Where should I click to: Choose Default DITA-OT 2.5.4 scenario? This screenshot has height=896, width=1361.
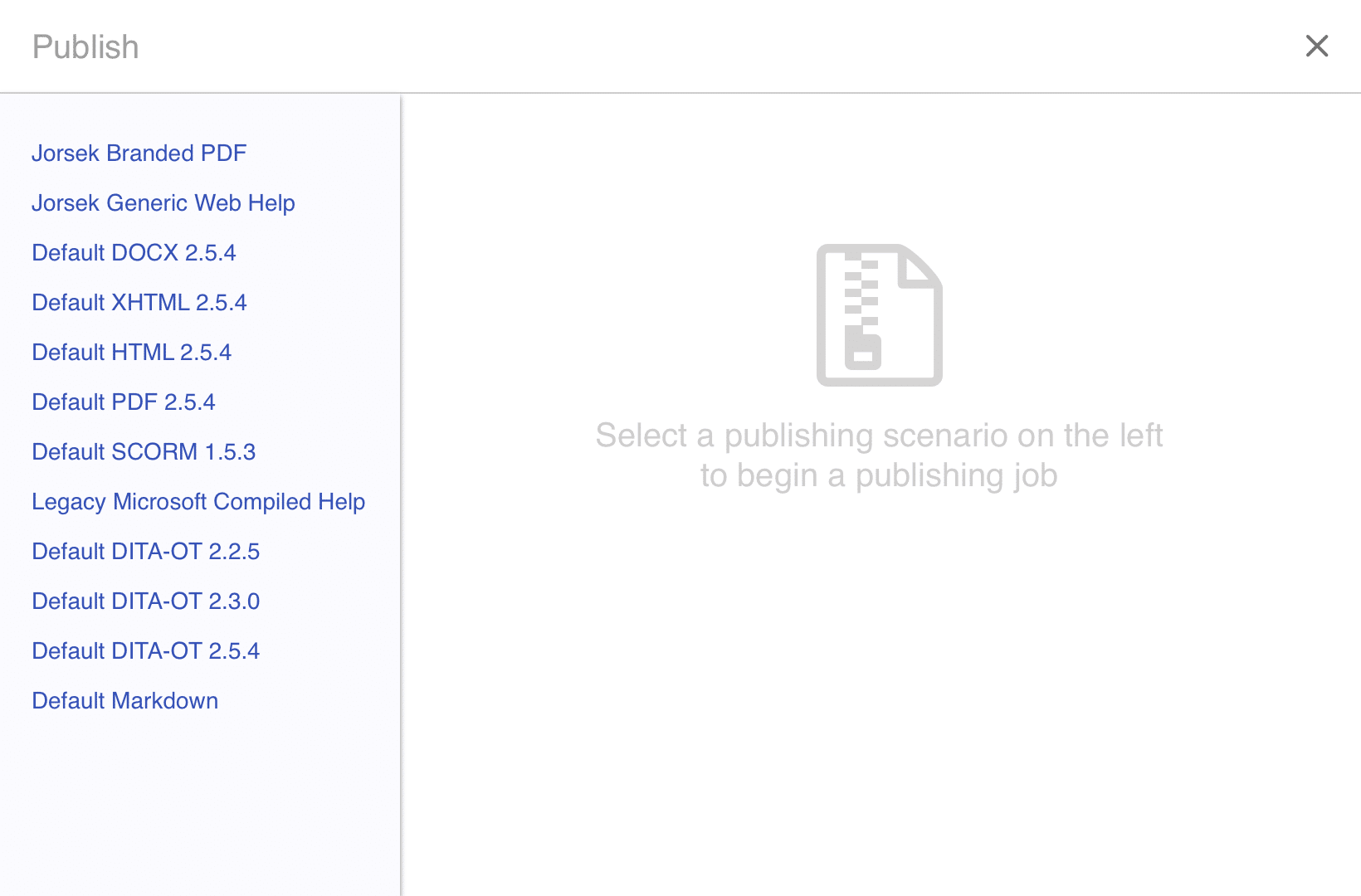146,651
